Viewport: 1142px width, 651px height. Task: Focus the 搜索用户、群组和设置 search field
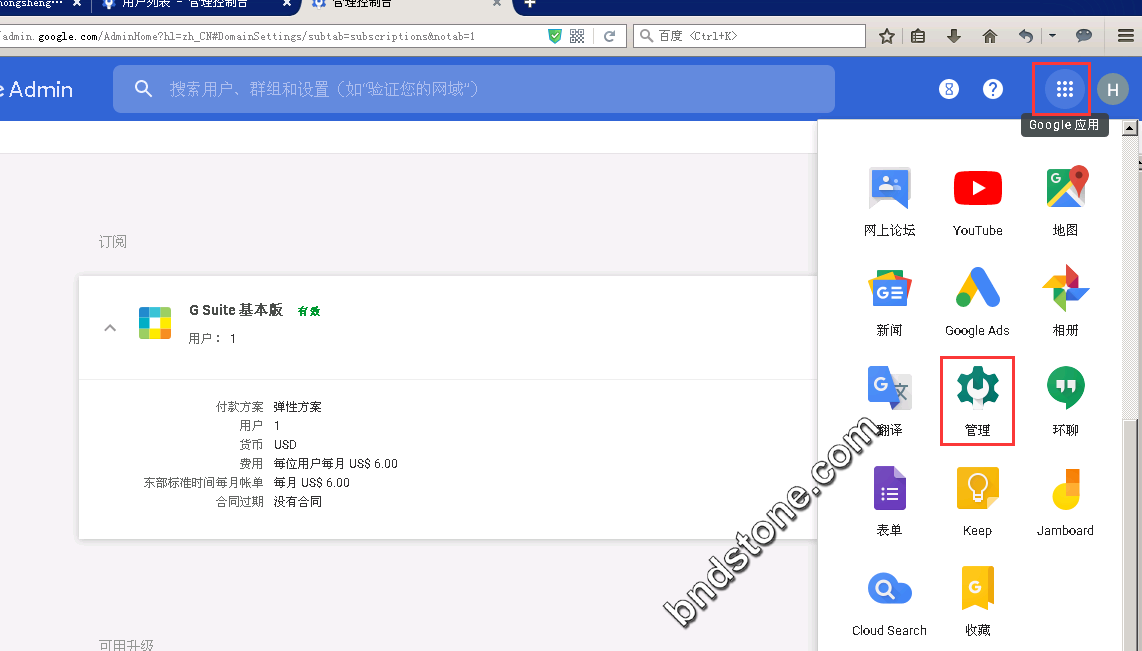click(473, 89)
